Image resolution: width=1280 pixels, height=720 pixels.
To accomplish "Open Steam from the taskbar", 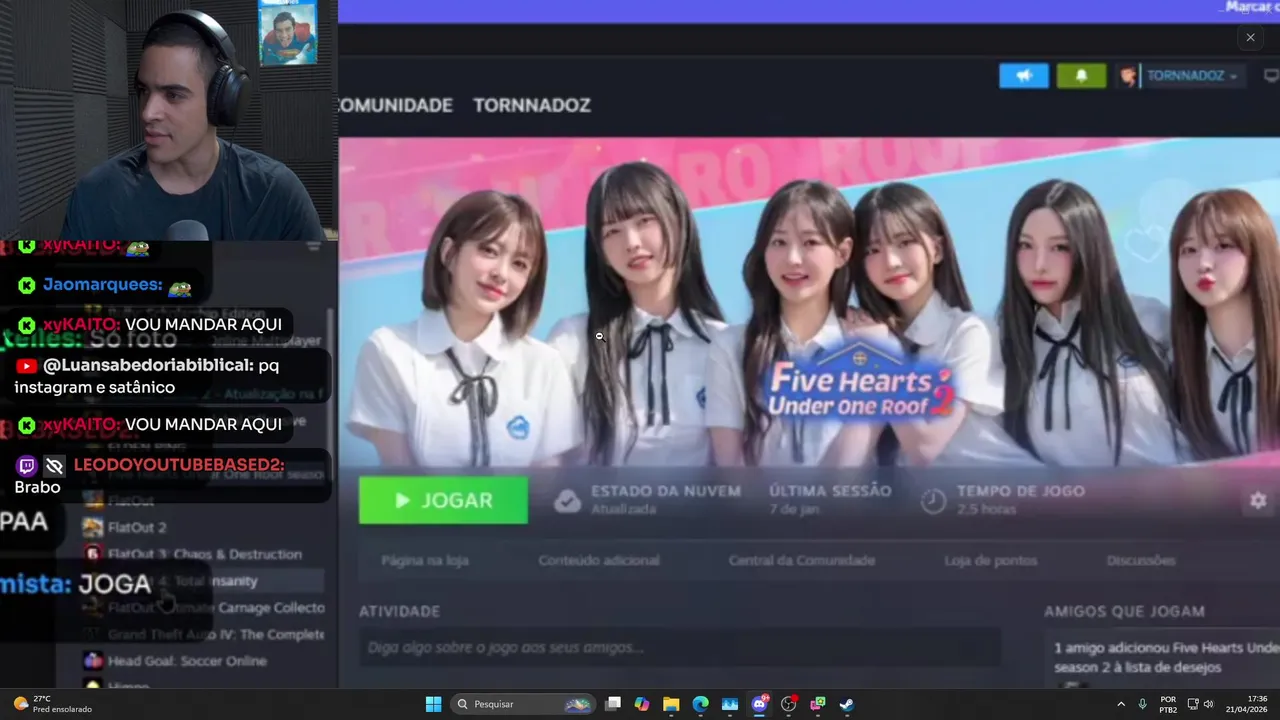I will point(846,704).
